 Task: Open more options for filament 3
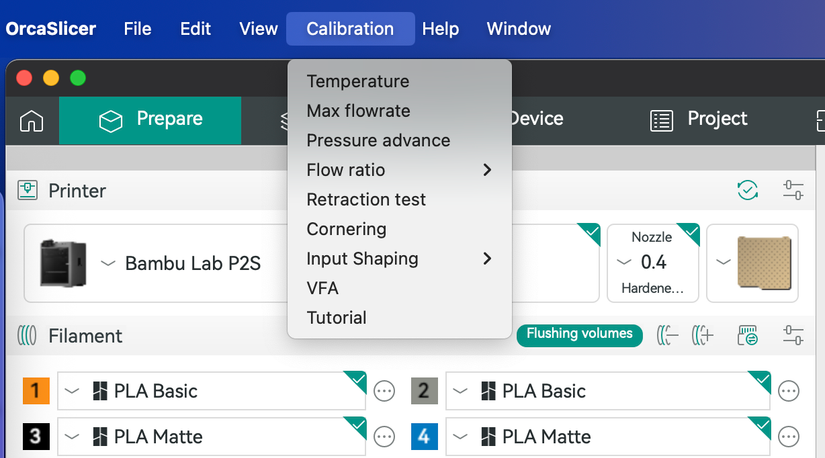click(384, 436)
